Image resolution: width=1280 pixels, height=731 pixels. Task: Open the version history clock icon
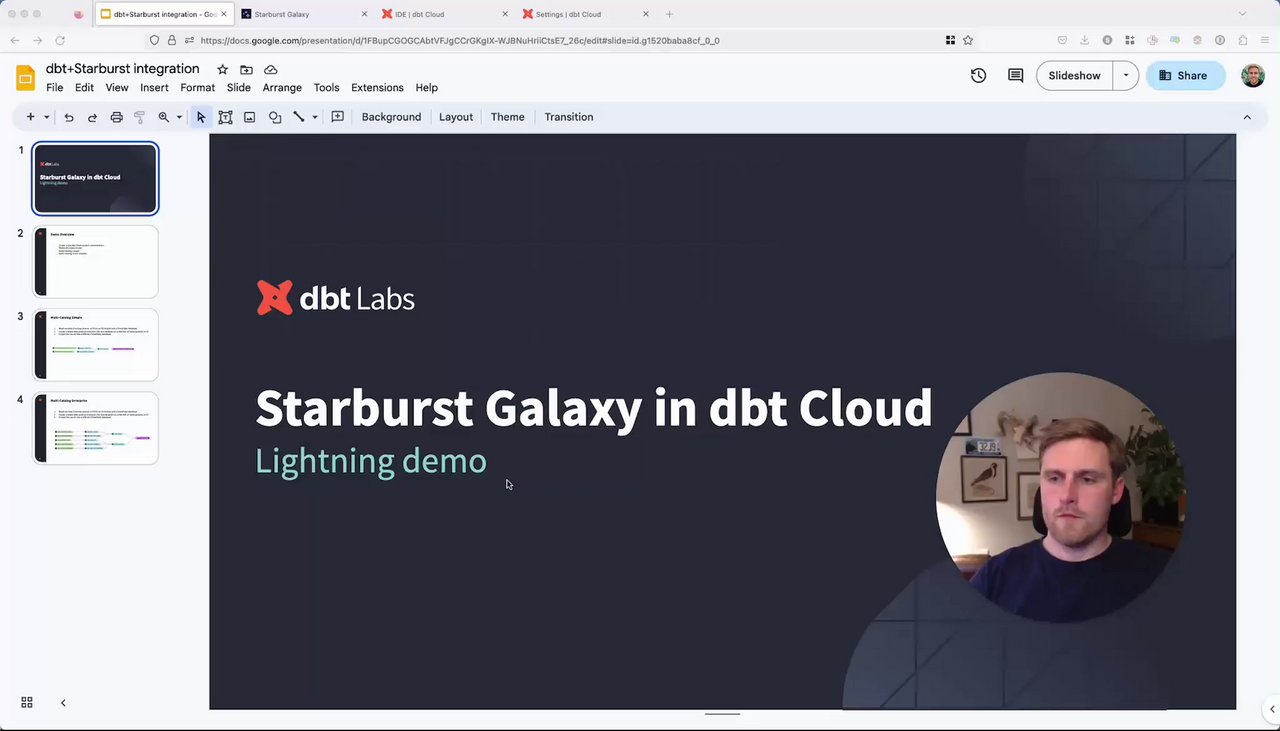pyautogui.click(x=978, y=76)
